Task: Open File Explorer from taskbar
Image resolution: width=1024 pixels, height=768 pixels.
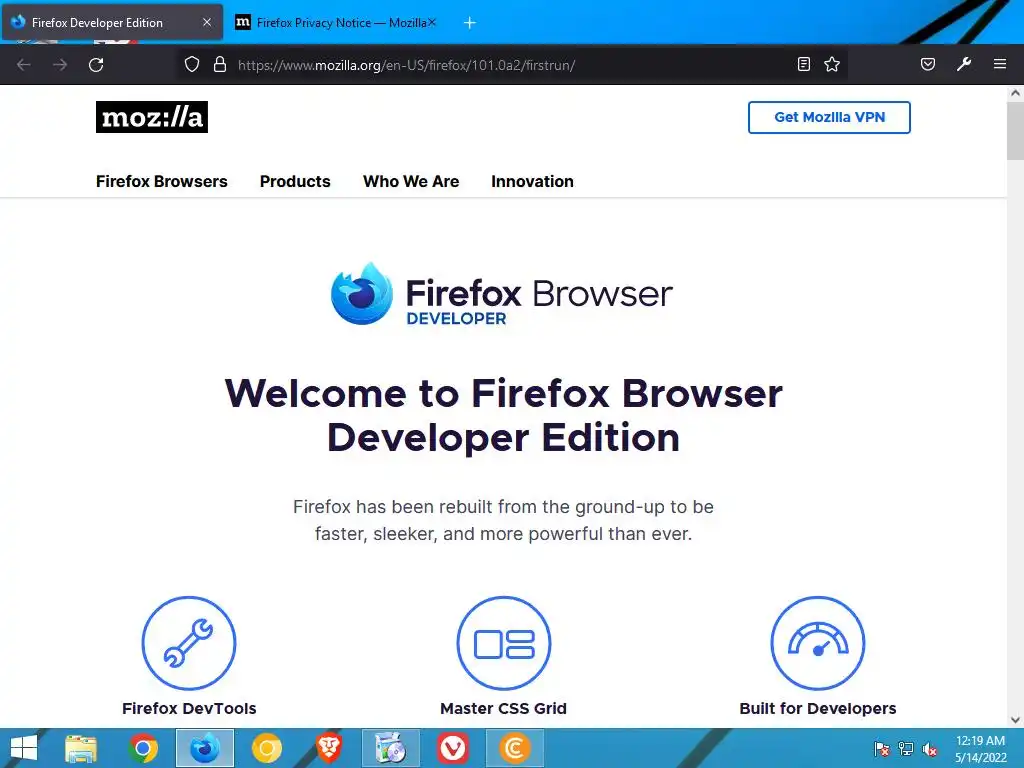Action: [81, 748]
